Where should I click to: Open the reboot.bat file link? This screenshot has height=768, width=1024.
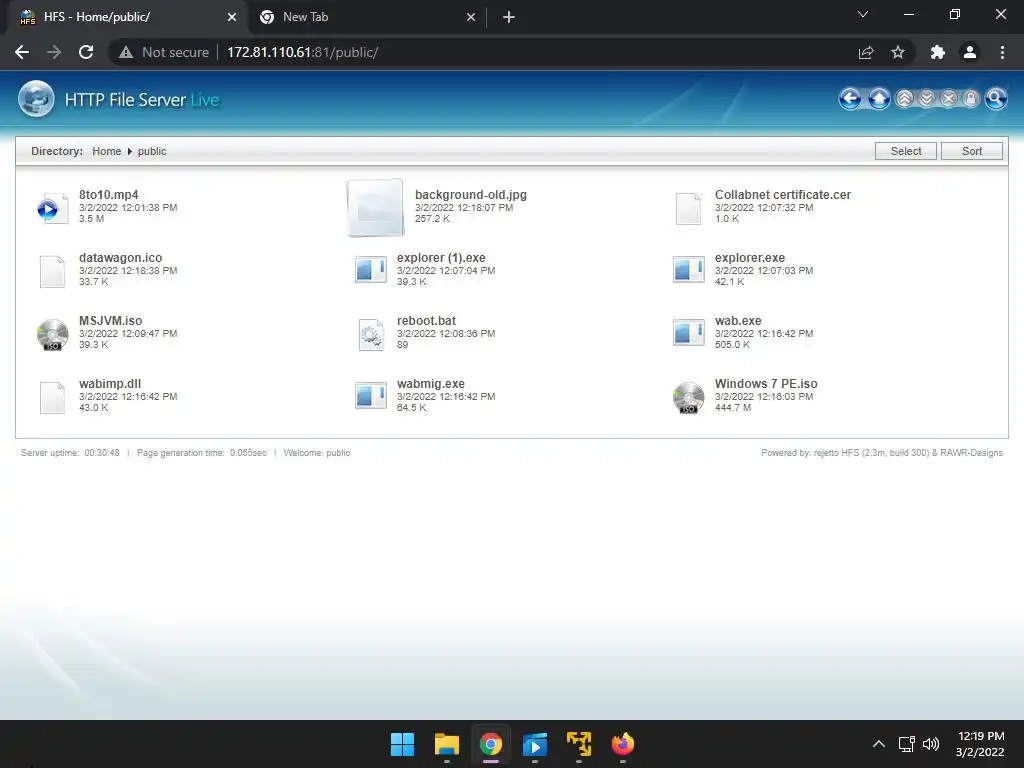tap(426, 321)
